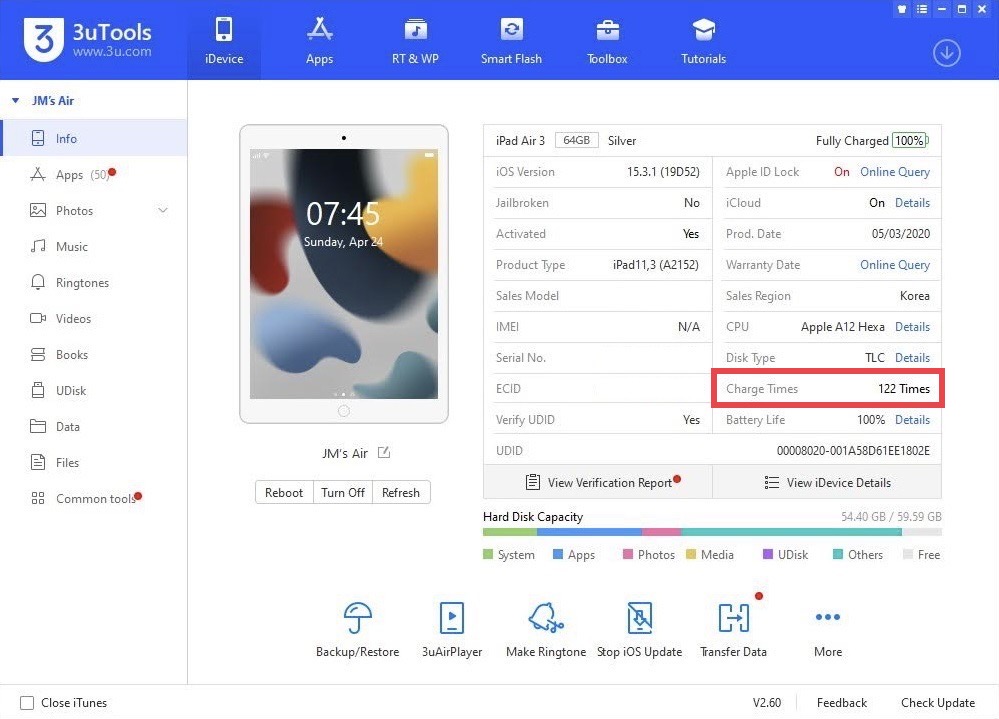Click the menu list icon in title bar
Image resolution: width=999 pixels, height=719 pixels.
tap(922, 9)
